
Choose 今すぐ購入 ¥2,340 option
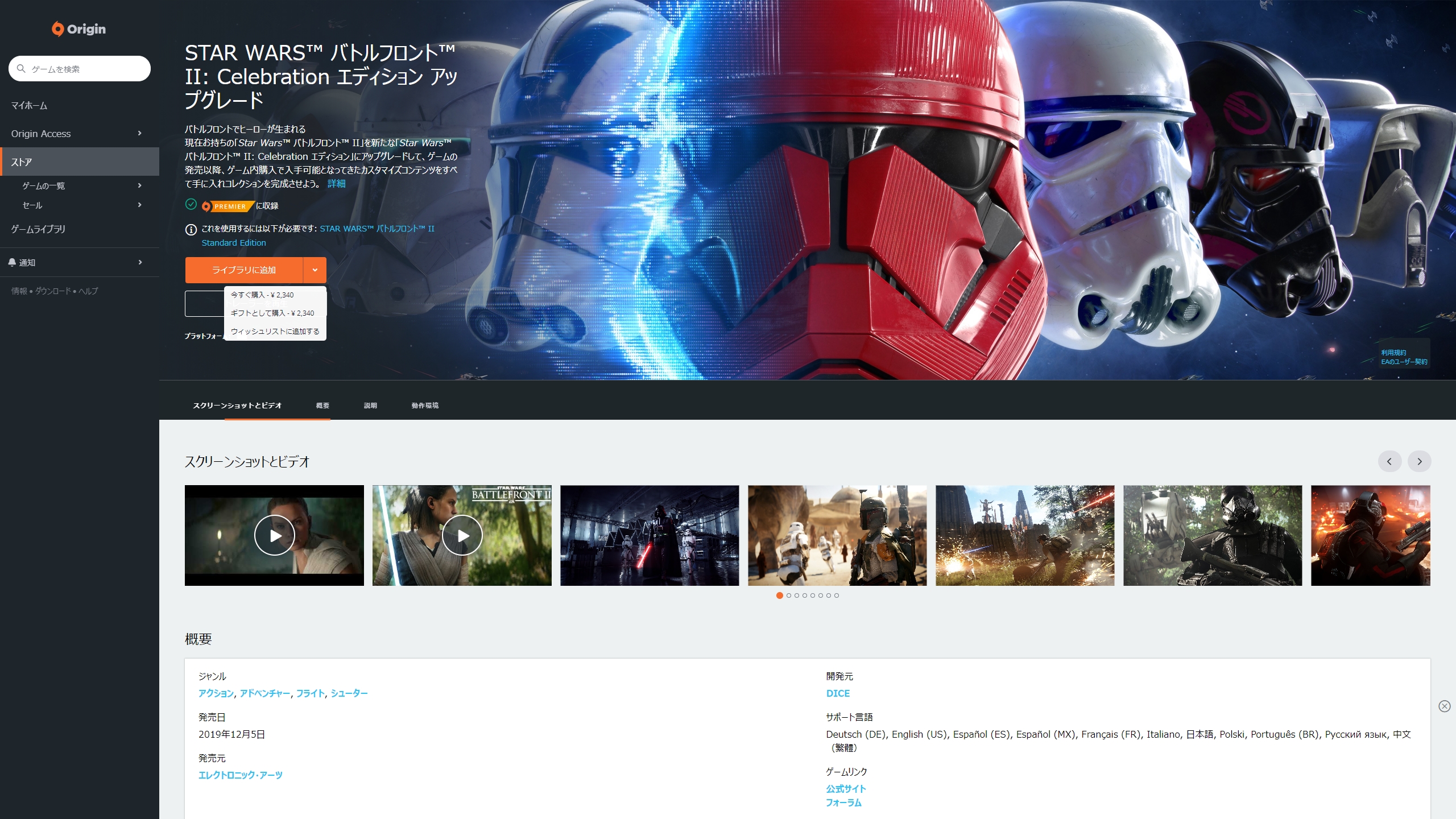point(262,295)
